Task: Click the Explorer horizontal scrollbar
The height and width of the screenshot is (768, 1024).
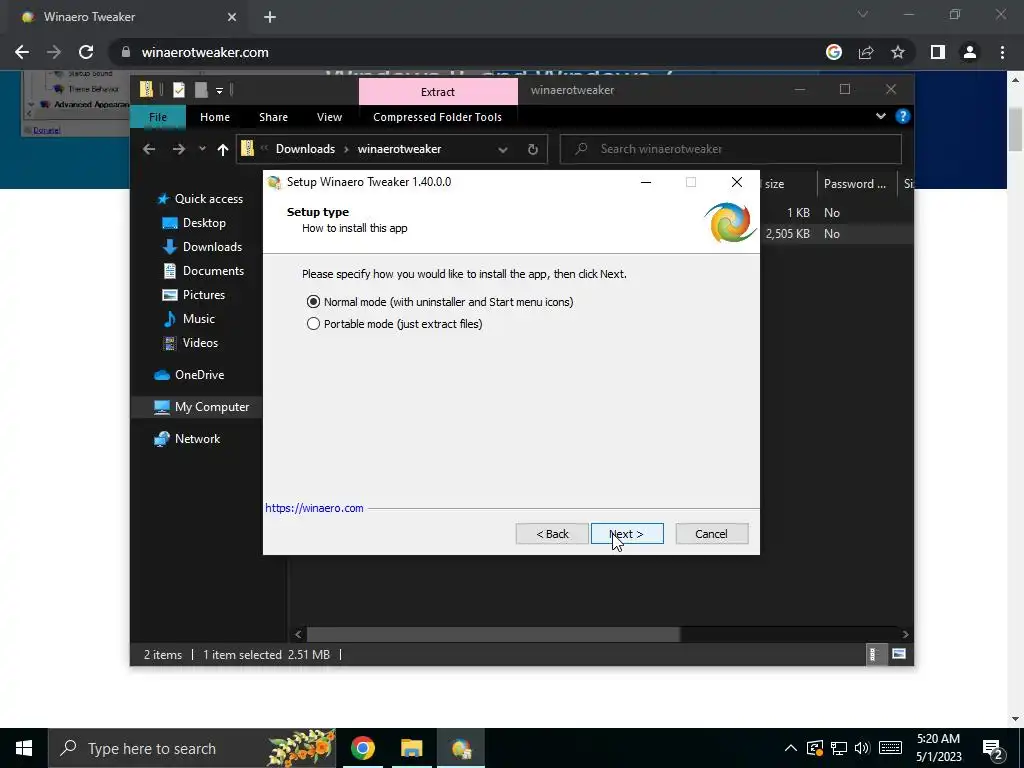Action: [494, 634]
